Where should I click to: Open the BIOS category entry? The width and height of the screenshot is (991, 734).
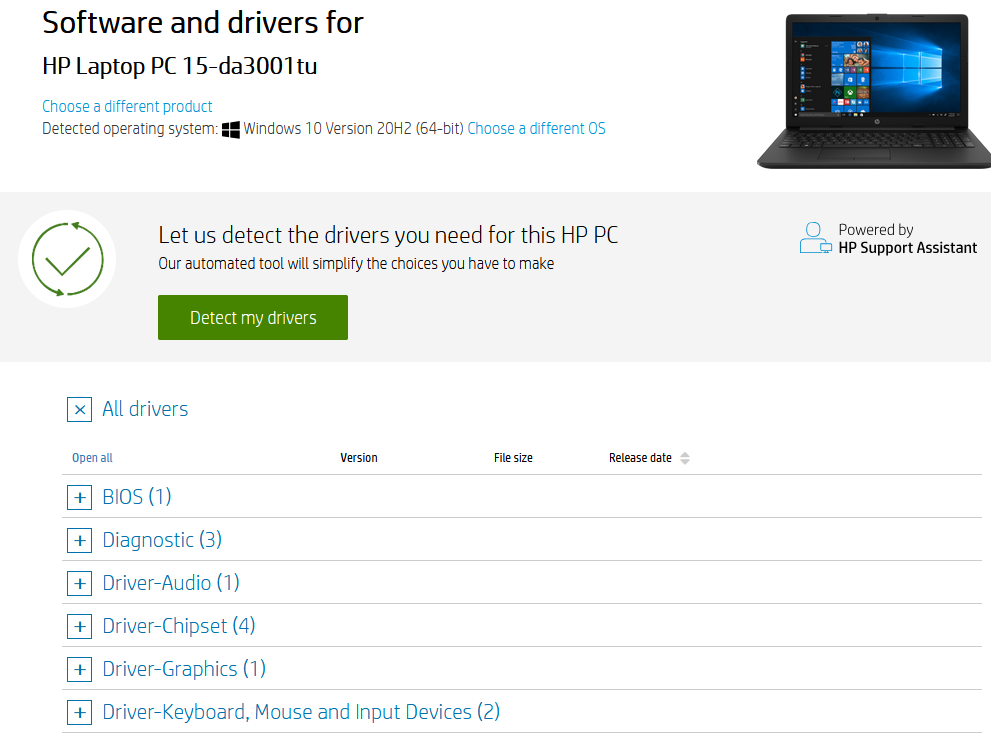(136, 497)
